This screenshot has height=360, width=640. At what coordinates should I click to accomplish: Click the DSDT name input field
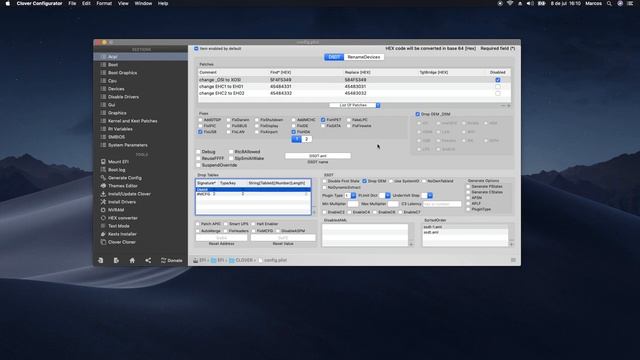(x=318, y=156)
